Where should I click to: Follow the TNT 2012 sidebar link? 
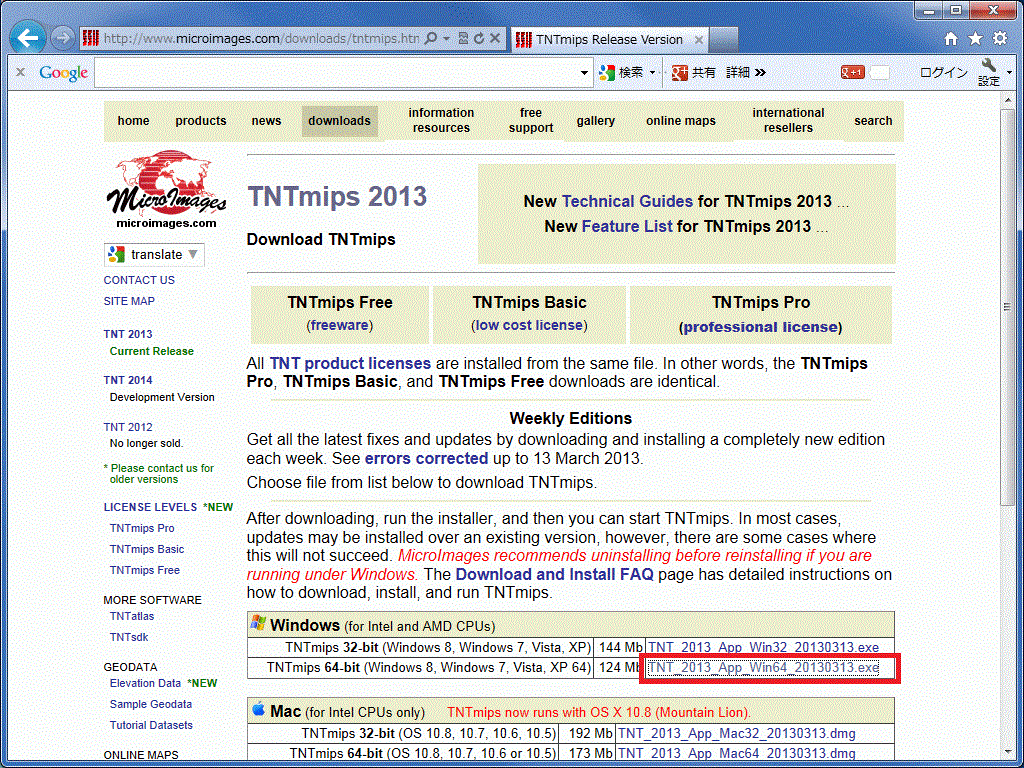point(128,427)
